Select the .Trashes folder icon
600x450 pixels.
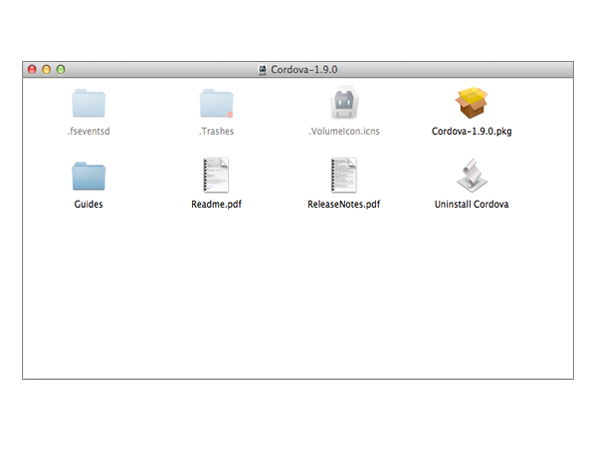216,104
